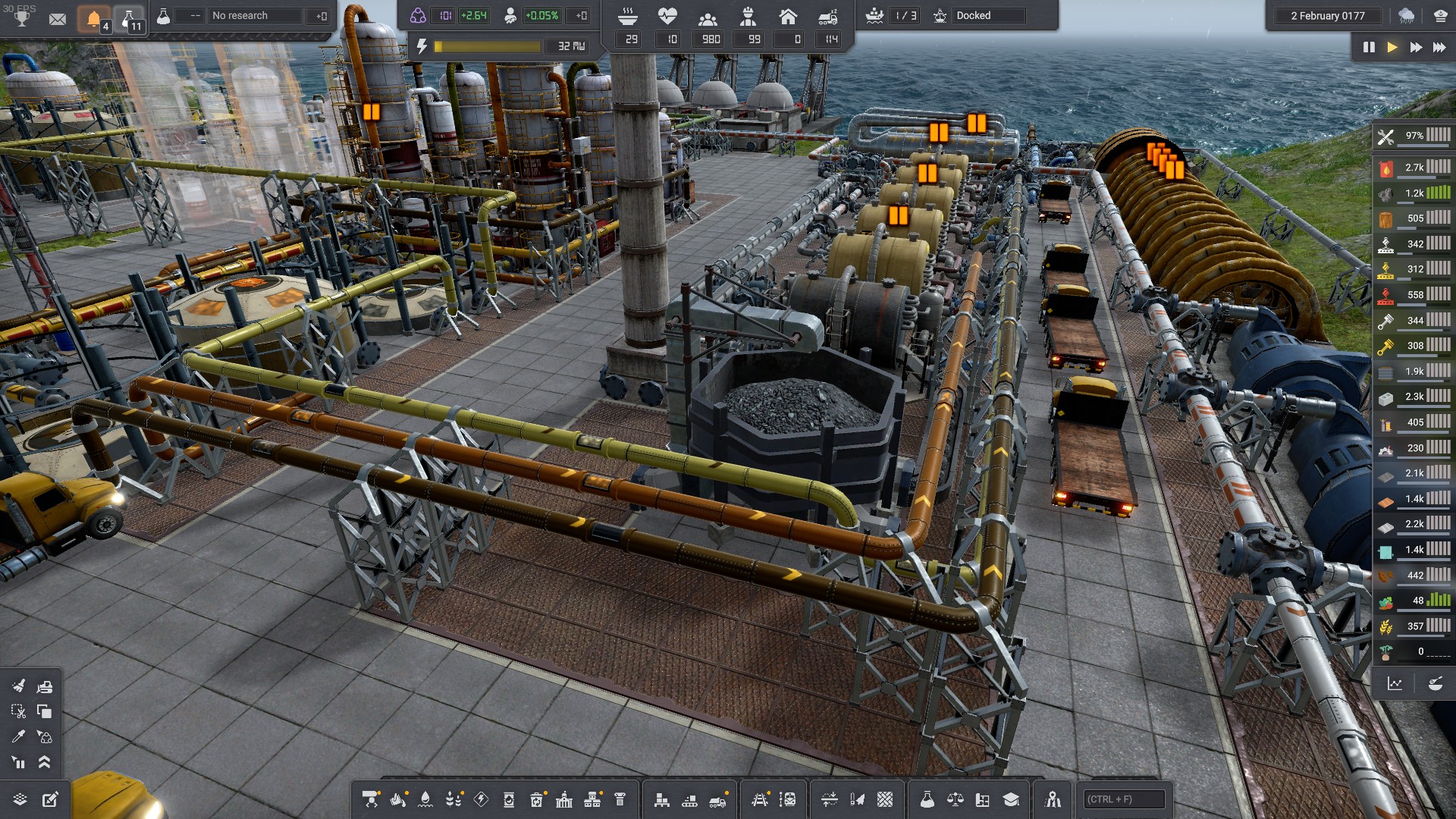Viewport: 1456px width, 819px height.
Task: Click the +0.05% population growth value
Action: tap(541, 16)
